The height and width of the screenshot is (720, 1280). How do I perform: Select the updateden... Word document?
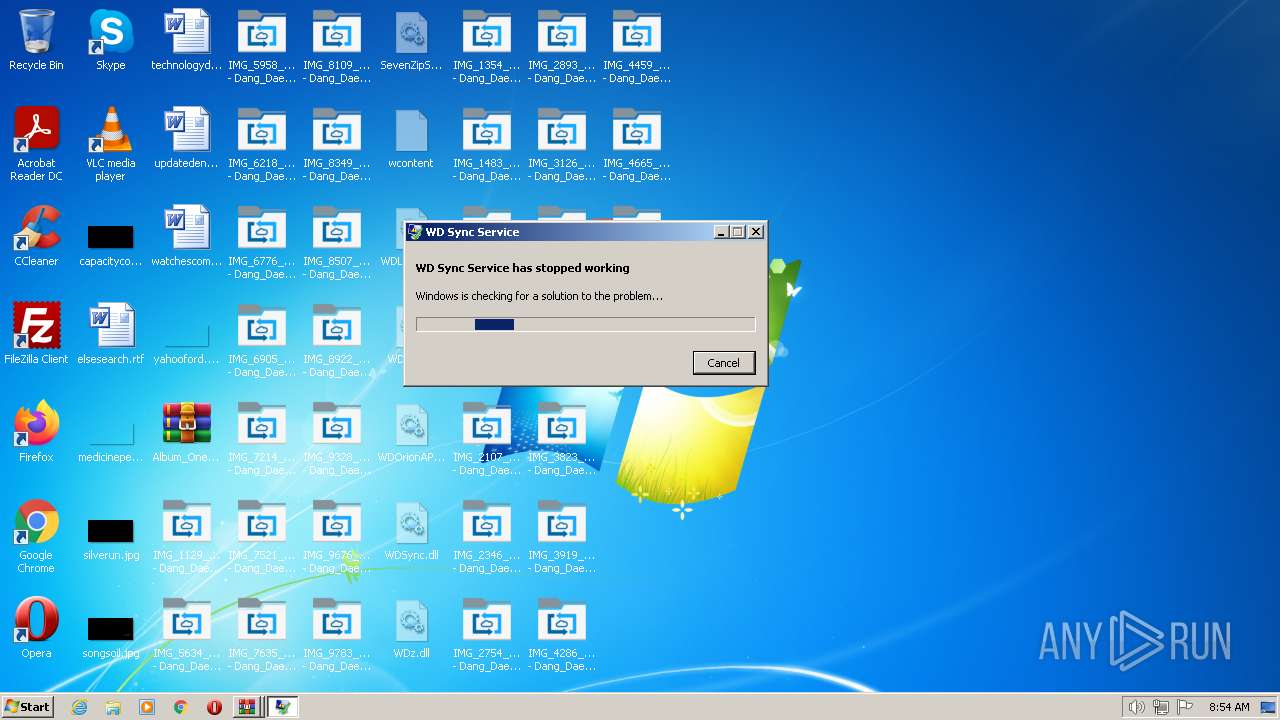tap(186, 138)
